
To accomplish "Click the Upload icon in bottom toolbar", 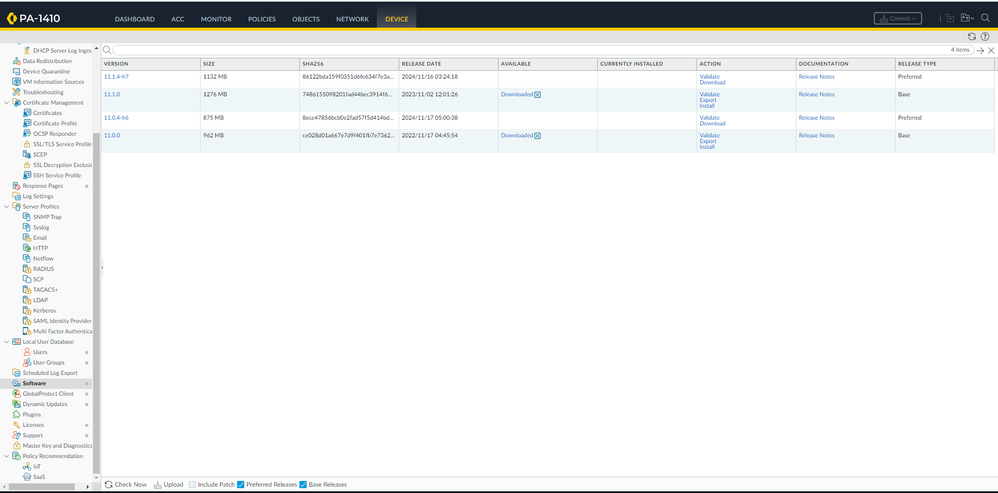I will pos(158,484).
